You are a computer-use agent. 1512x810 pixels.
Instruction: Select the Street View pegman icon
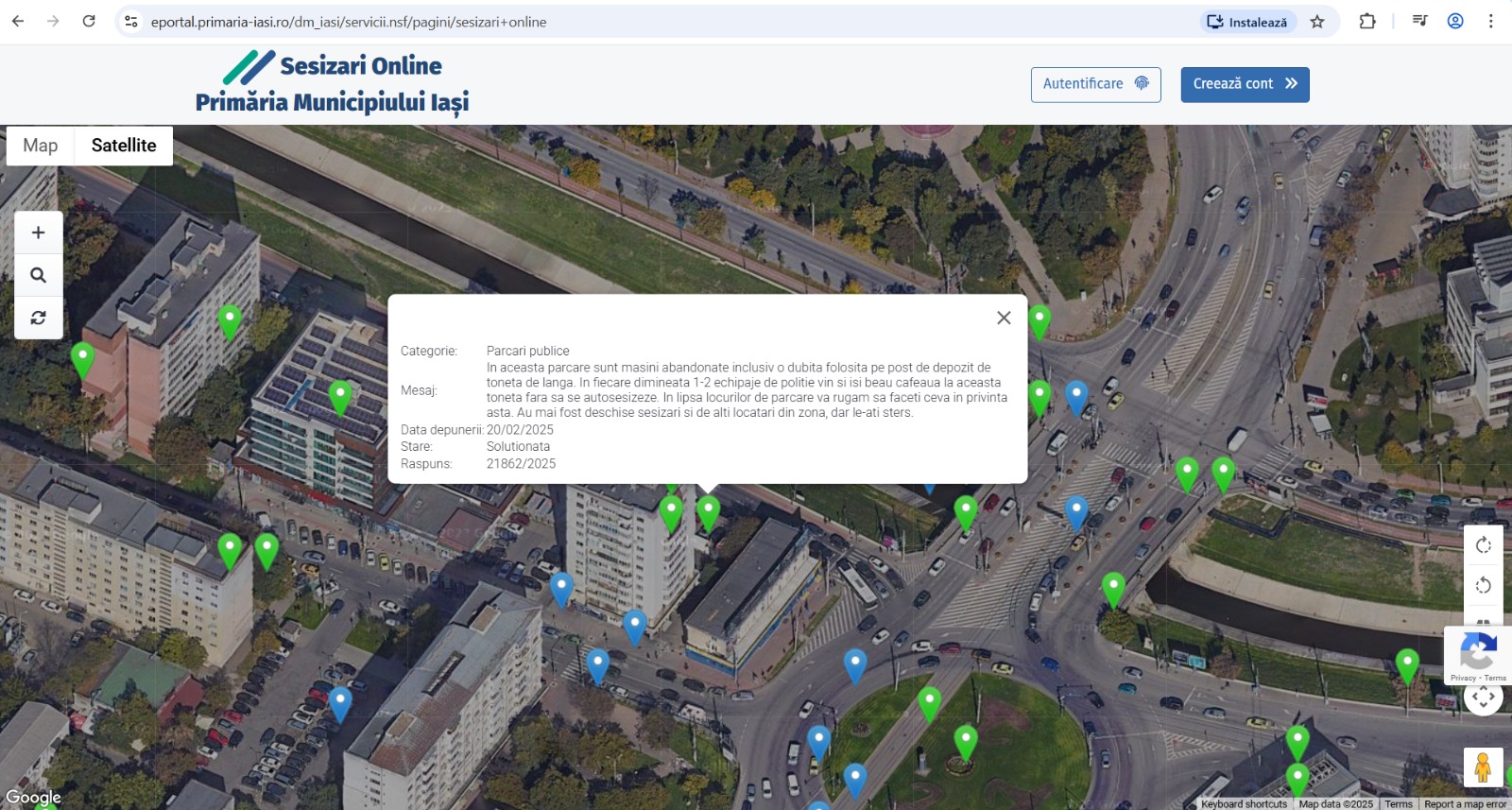[1482, 767]
